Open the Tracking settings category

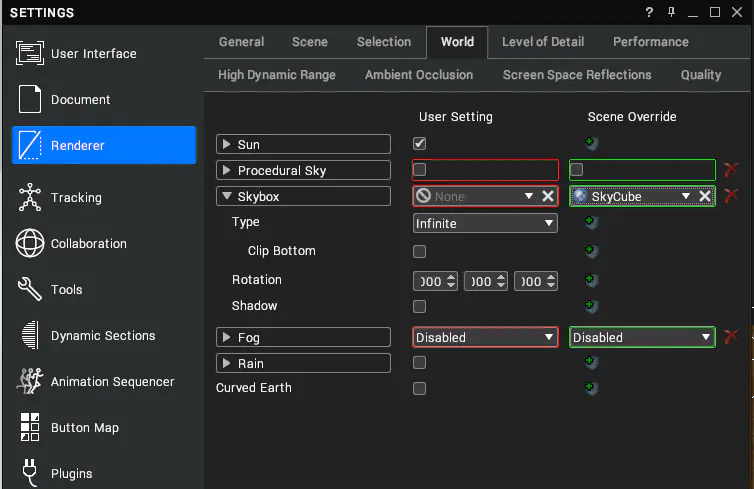103,198
